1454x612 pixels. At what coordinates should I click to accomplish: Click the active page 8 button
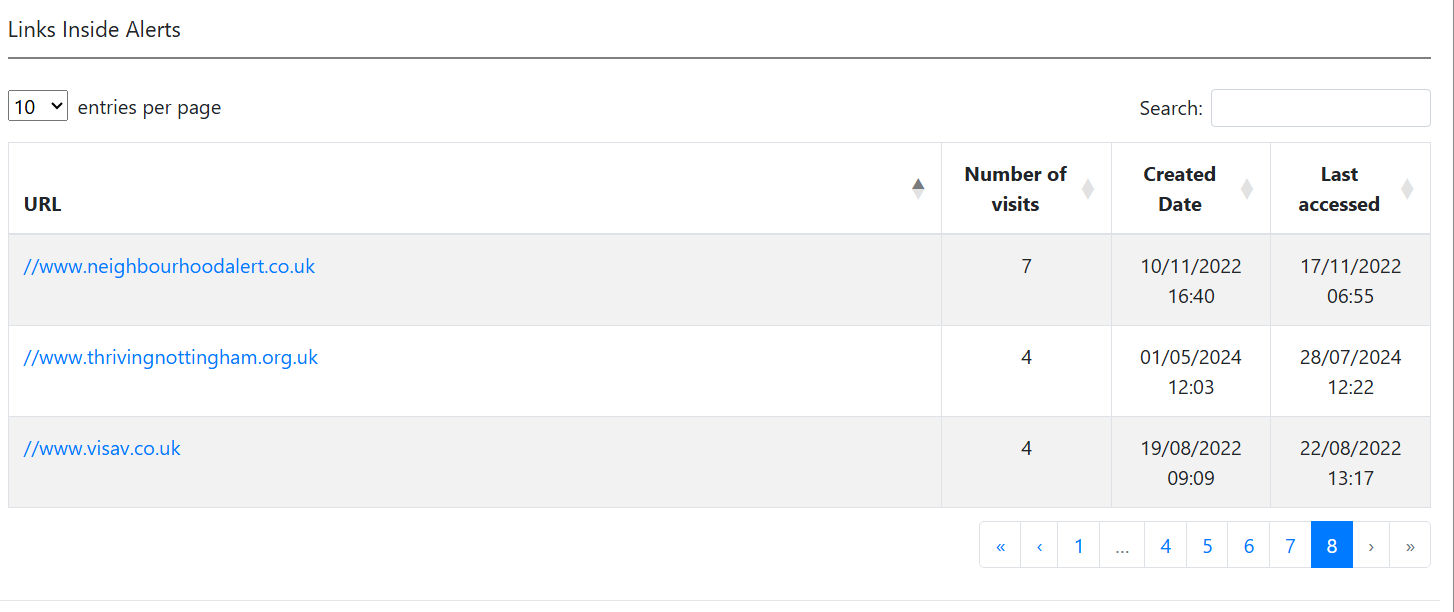click(1332, 545)
